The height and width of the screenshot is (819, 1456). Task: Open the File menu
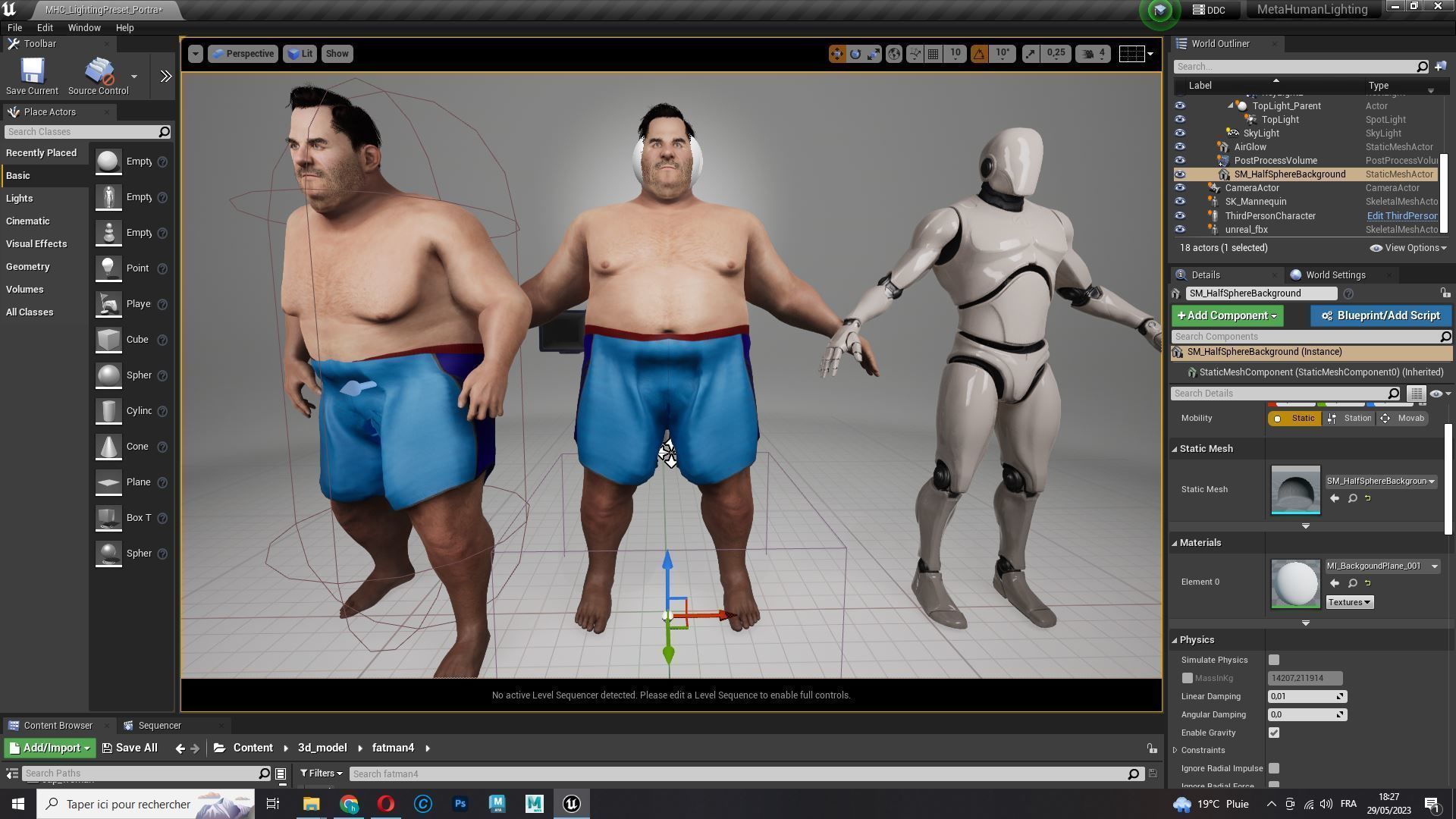14,27
